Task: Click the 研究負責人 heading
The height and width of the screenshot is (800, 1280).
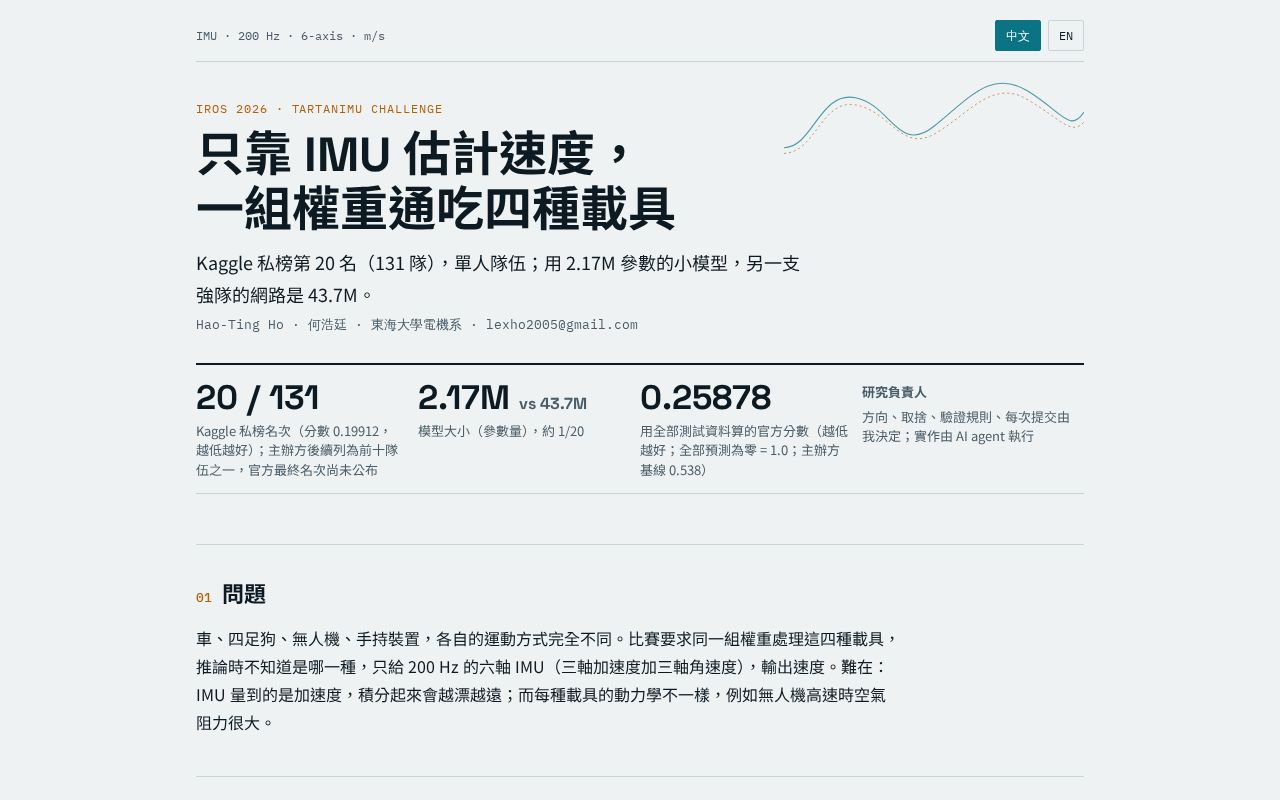Action: (x=894, y=392)
